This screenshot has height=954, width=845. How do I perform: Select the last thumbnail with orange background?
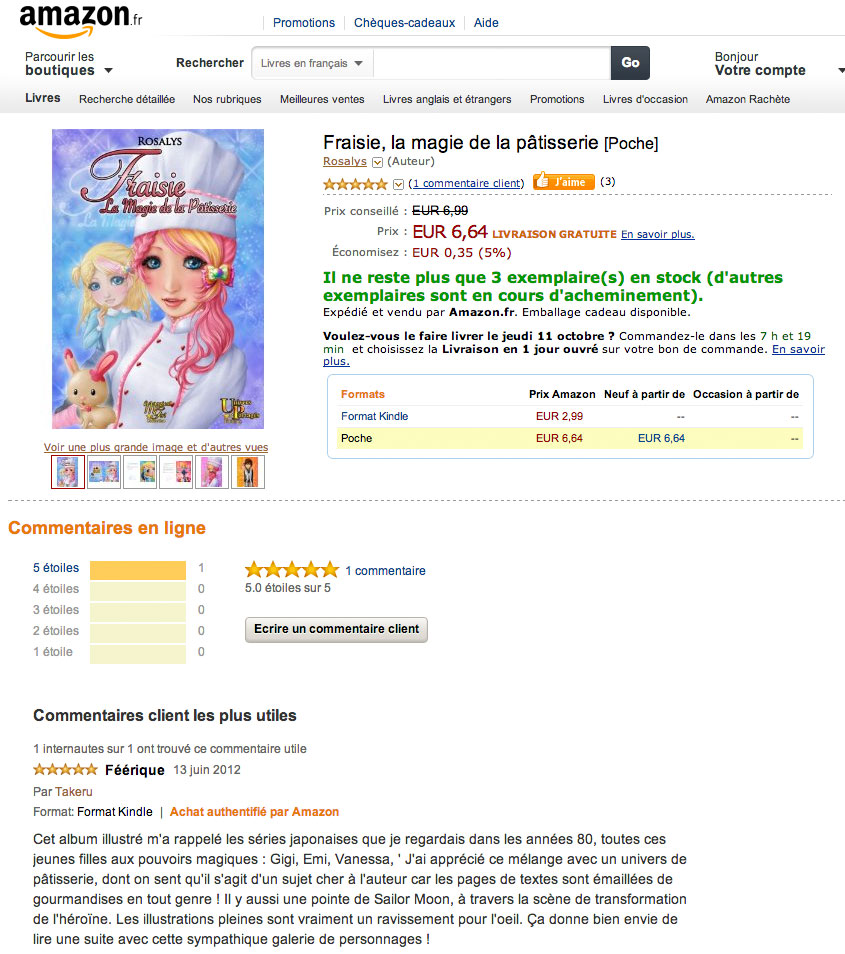click(247, 471)
